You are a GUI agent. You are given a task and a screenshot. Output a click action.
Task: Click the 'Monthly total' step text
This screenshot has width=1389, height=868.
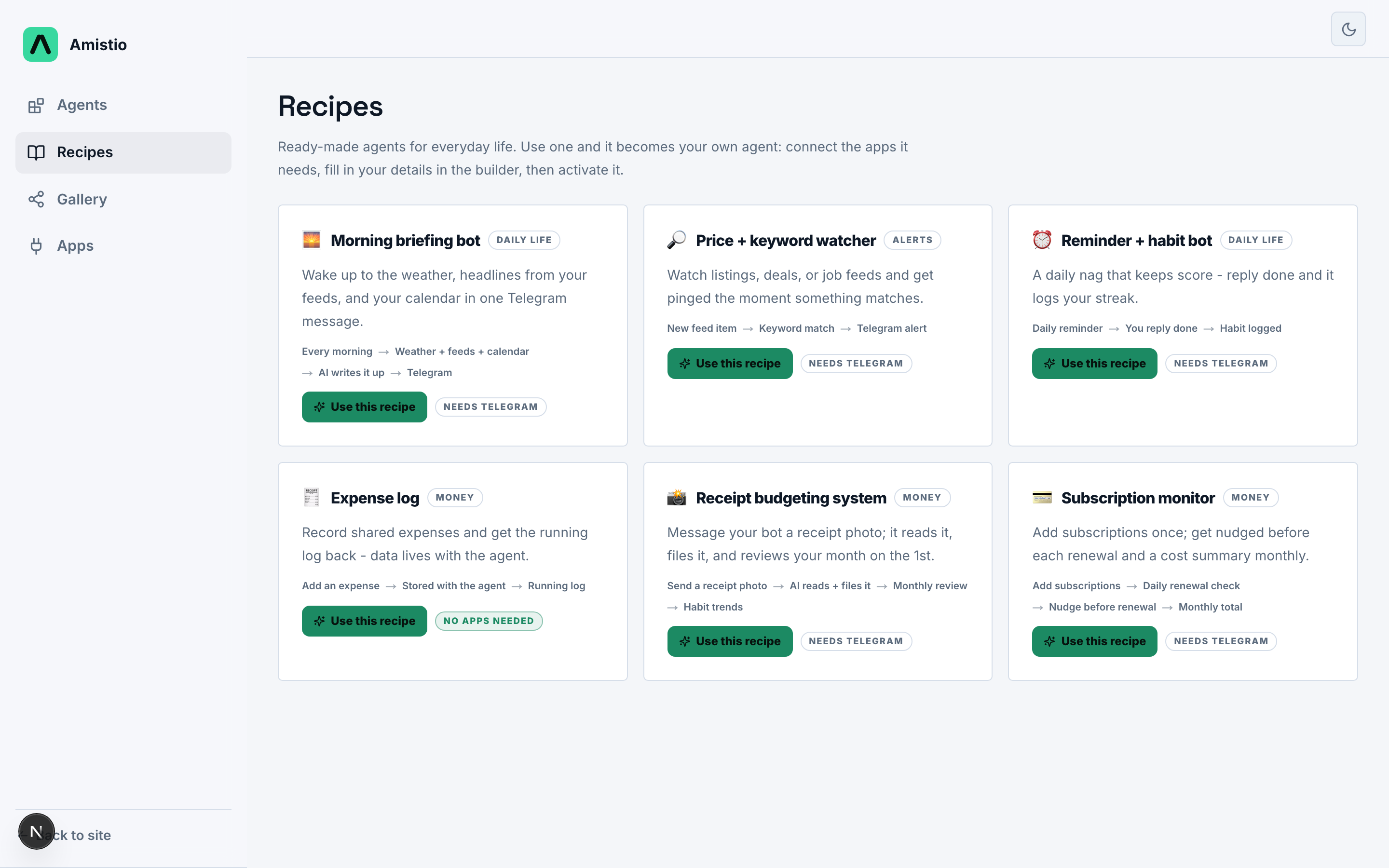point(1210,607)
